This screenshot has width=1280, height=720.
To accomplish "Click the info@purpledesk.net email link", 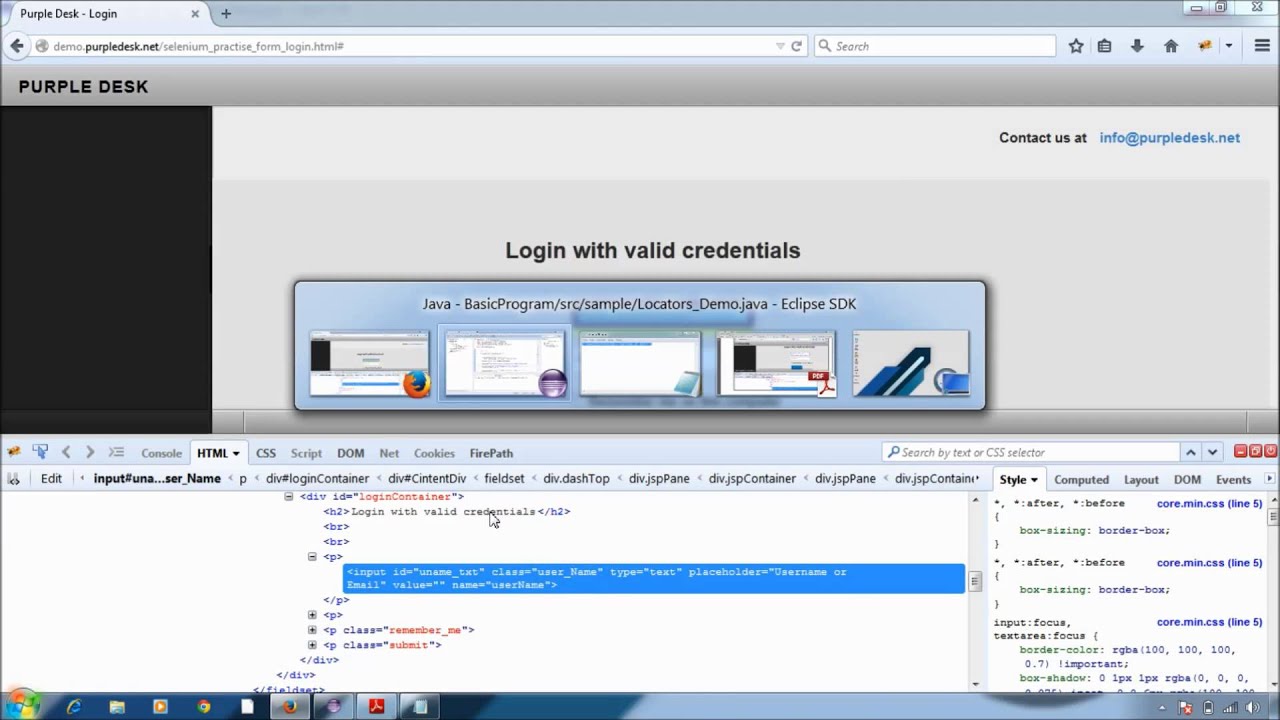I will click(x=1169, y=138).
